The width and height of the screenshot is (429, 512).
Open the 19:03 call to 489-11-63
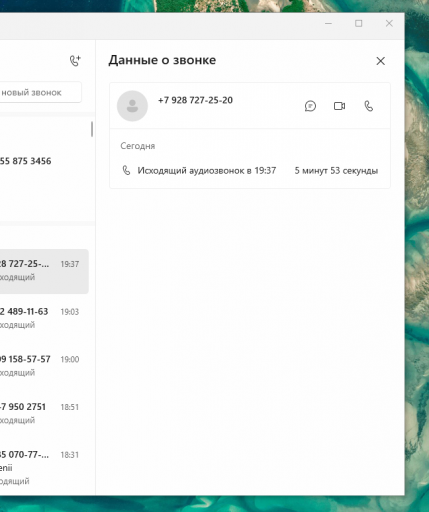pos(44,318)
